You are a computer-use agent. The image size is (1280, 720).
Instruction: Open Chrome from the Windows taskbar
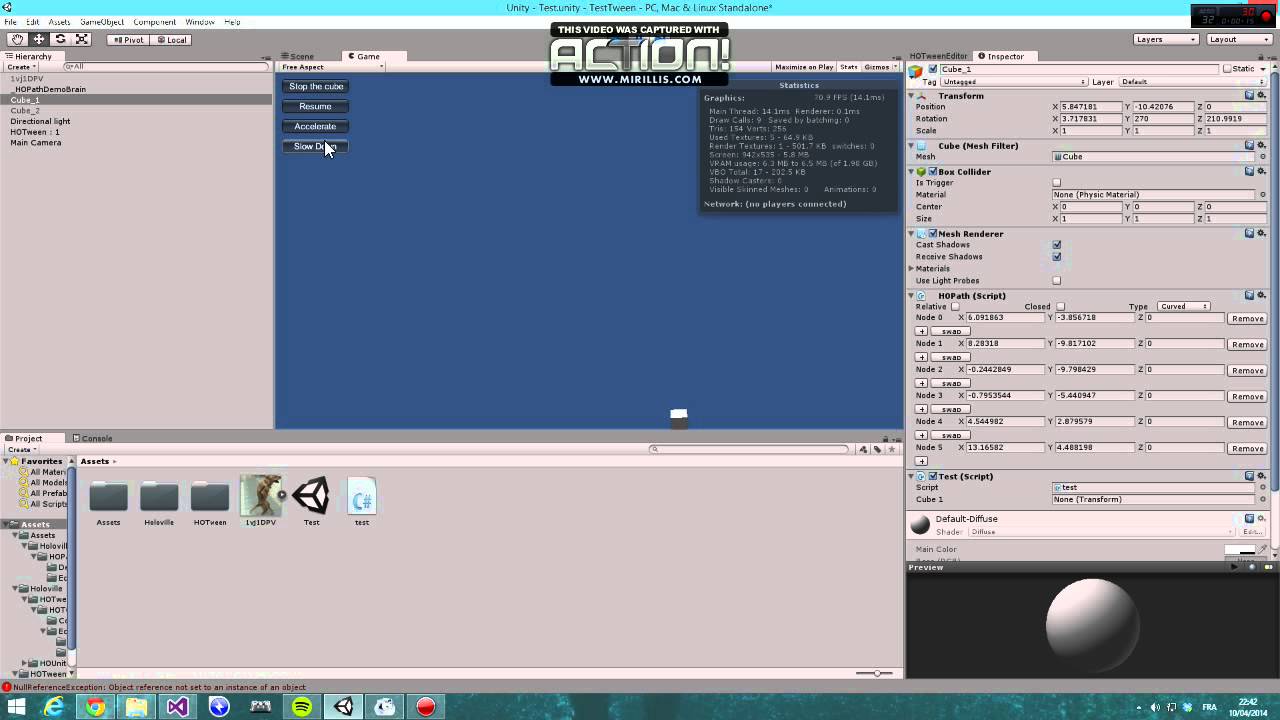95,707
